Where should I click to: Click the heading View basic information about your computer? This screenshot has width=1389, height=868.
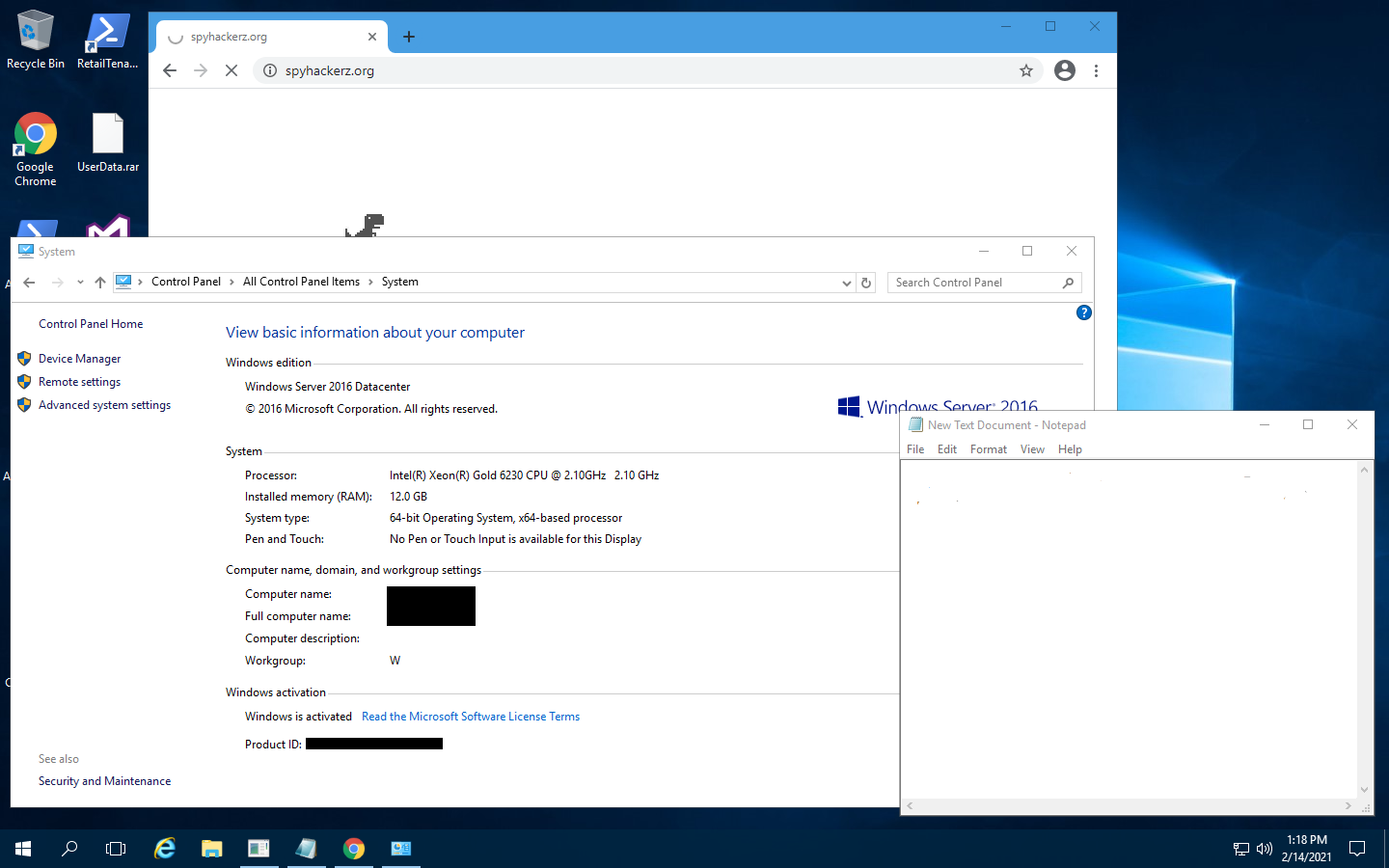375,333
